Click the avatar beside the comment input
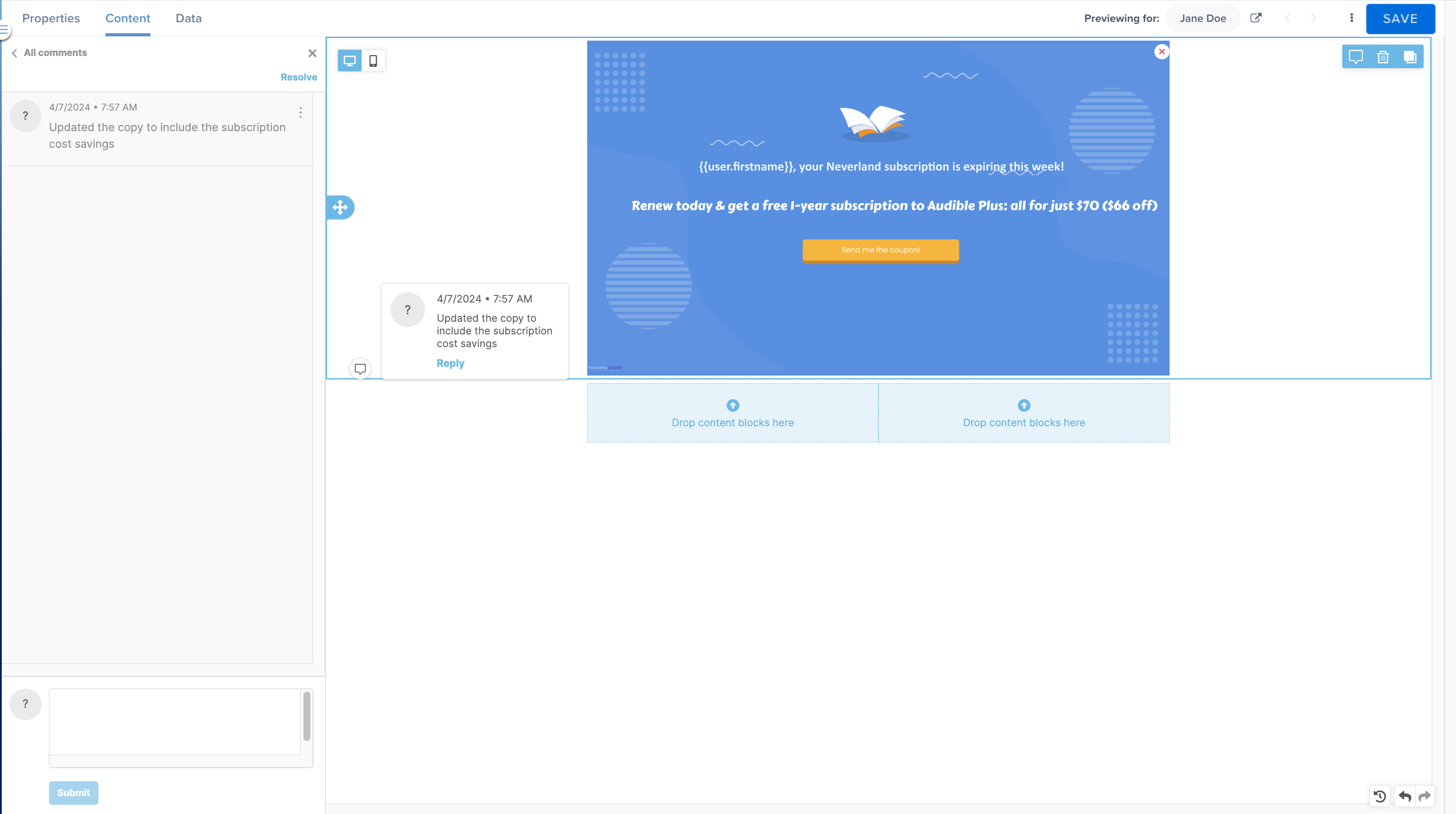This screenshot has width=1456, height=814. click(25, 704)
